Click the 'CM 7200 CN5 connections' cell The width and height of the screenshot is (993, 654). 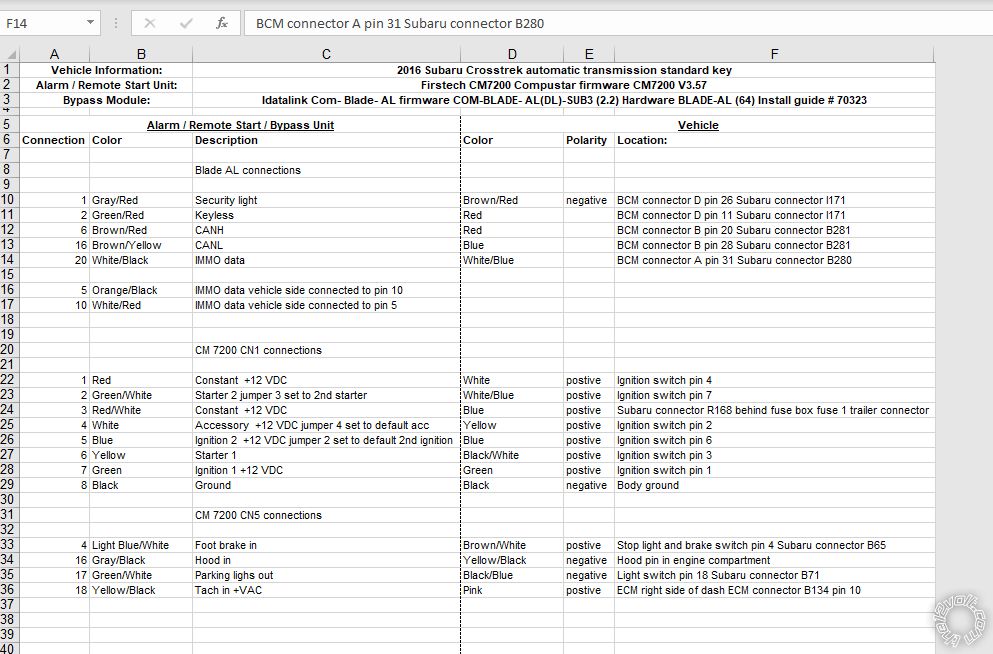[x=326, y=515]
